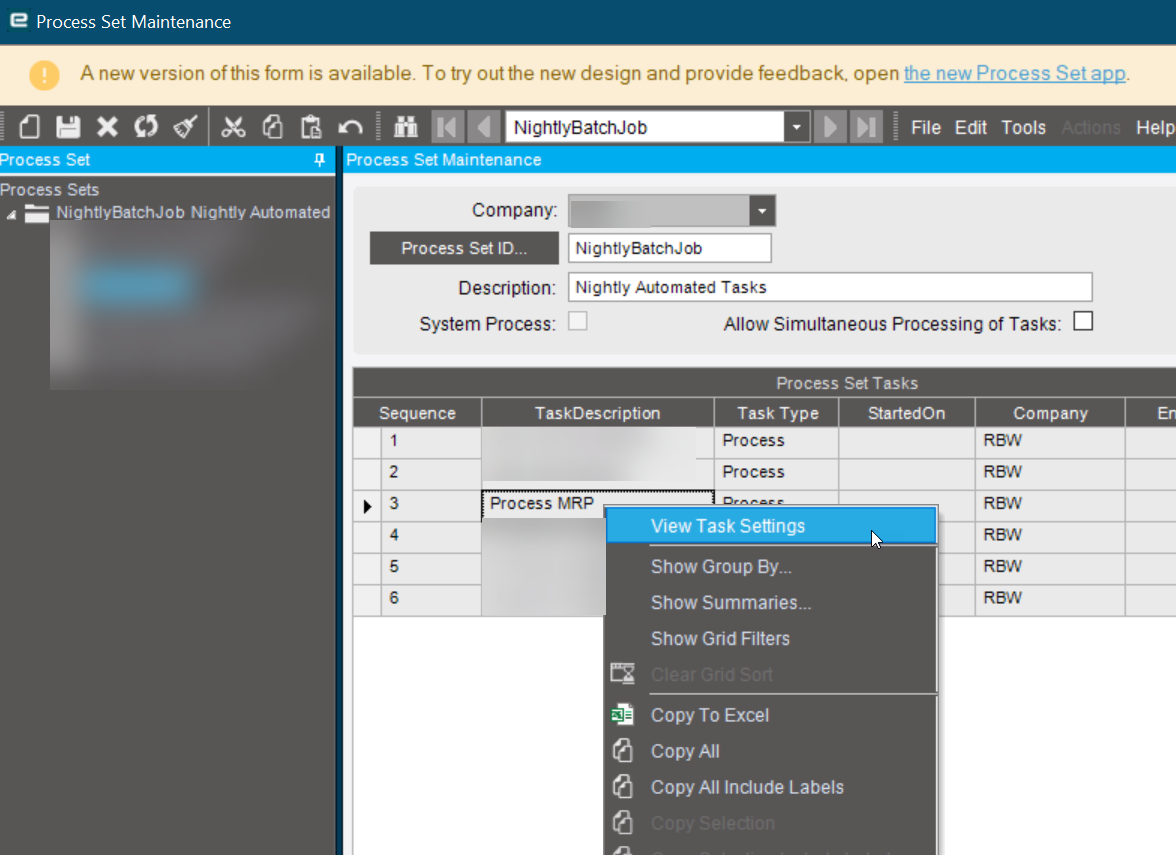Click the Epicor logo in the title bar
The height and width of the screenshot is (855, 1176).
pos(19,21)
